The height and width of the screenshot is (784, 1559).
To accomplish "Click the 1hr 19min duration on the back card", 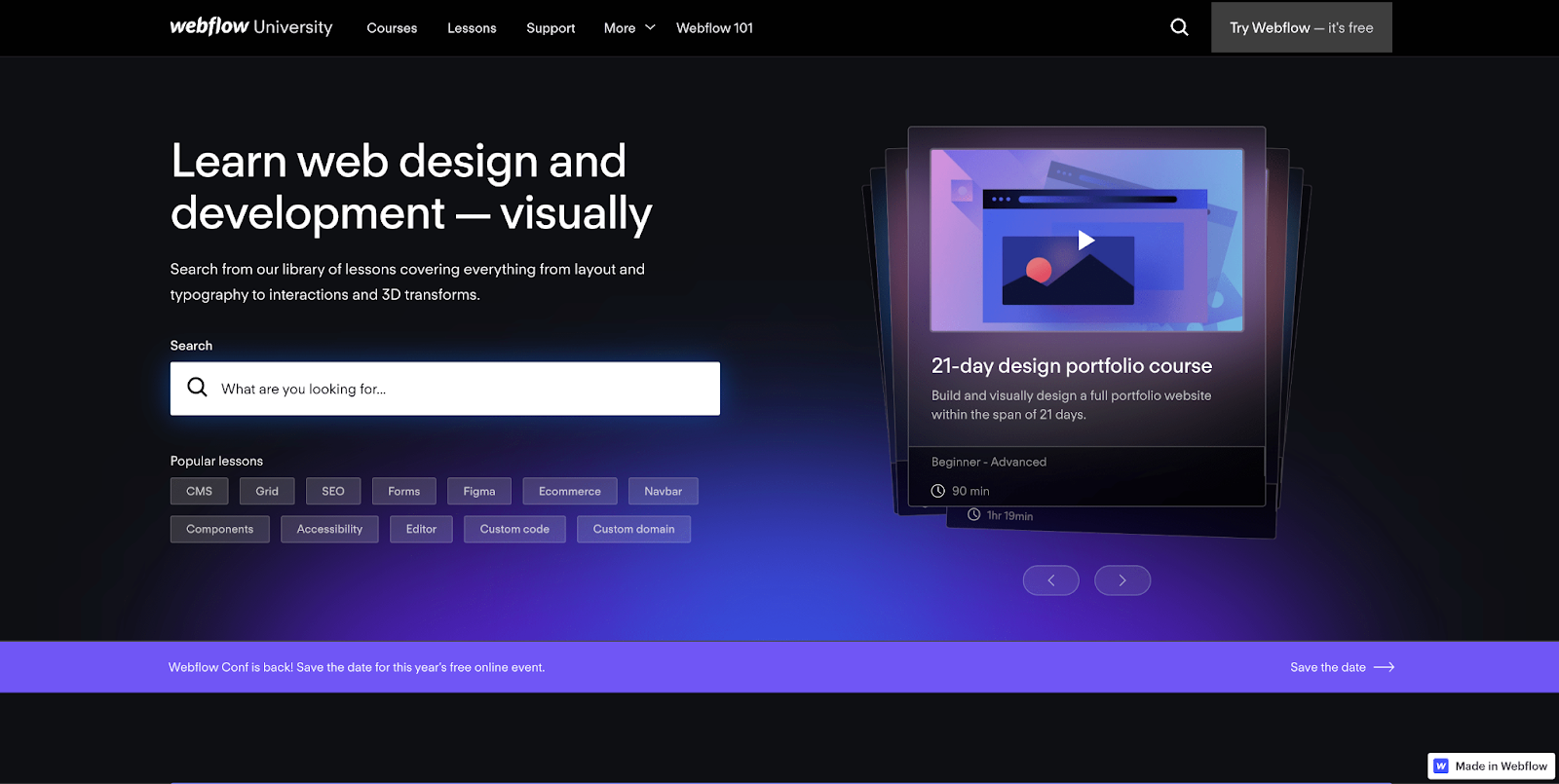I will (1009, 515).
